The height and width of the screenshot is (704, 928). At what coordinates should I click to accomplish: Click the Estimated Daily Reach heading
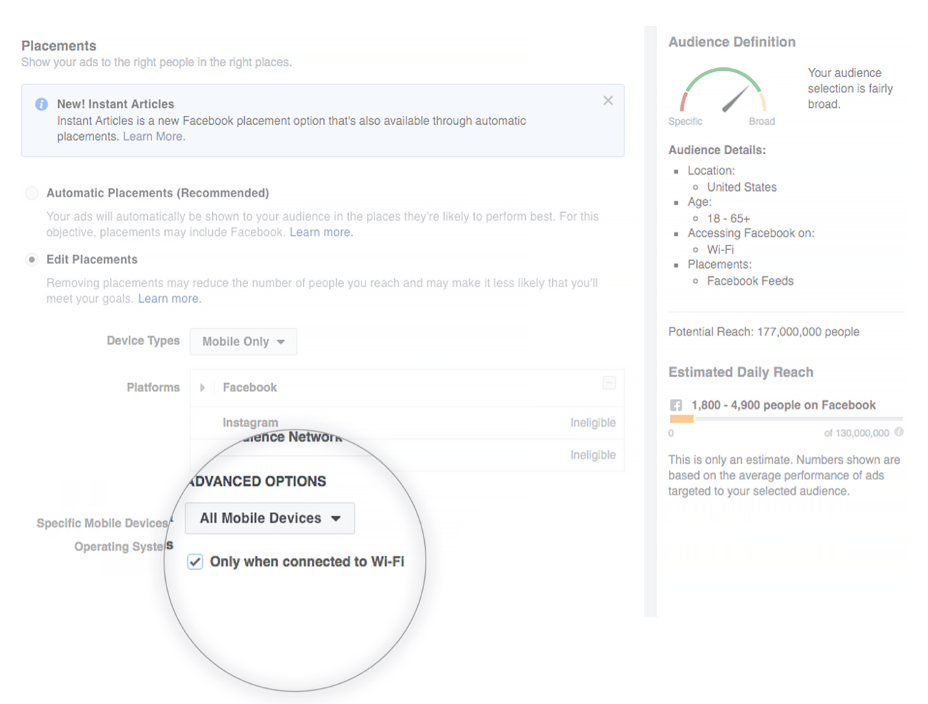click(741, 372)
